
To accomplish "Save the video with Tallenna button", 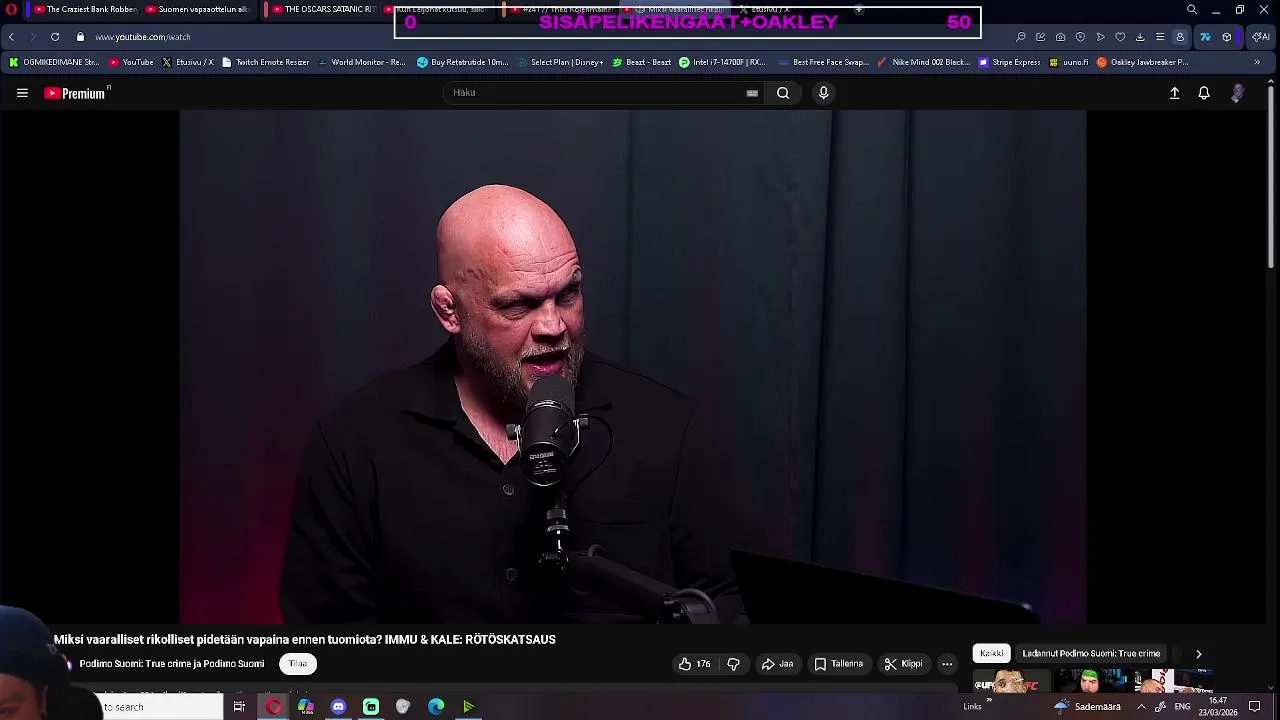I will coord(838,664).
